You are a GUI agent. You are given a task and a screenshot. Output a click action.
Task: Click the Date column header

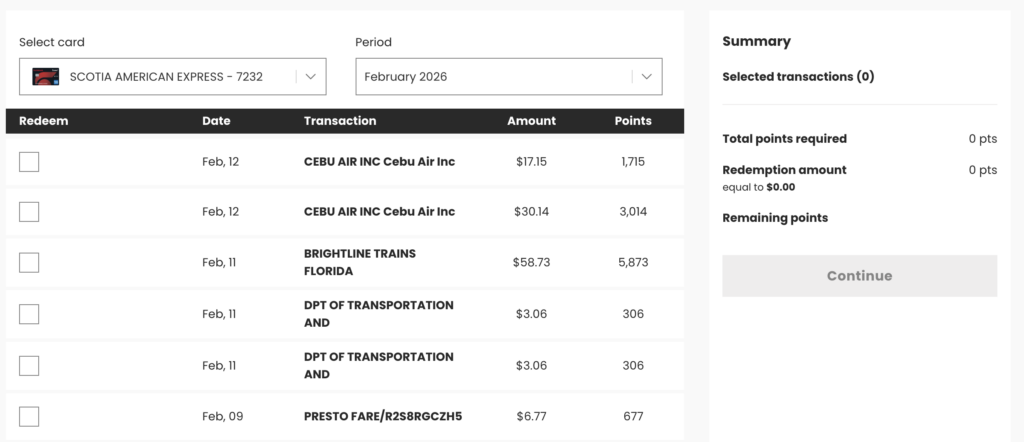point(216,121)
